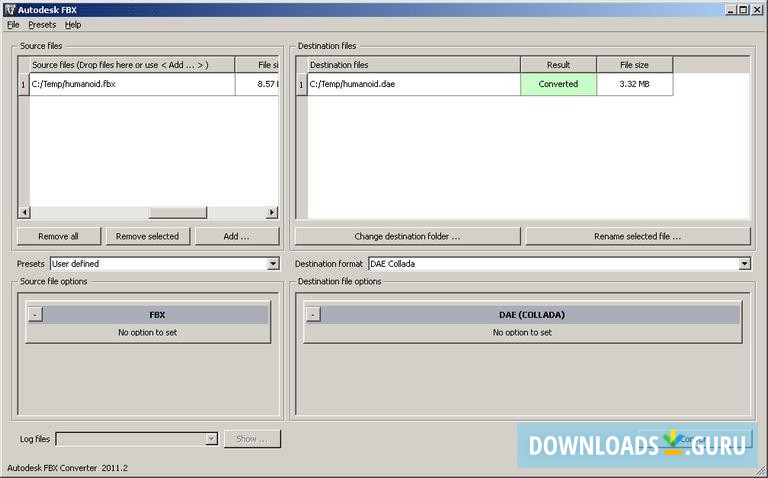Click source list scroll left arrow

click(24, 212)
